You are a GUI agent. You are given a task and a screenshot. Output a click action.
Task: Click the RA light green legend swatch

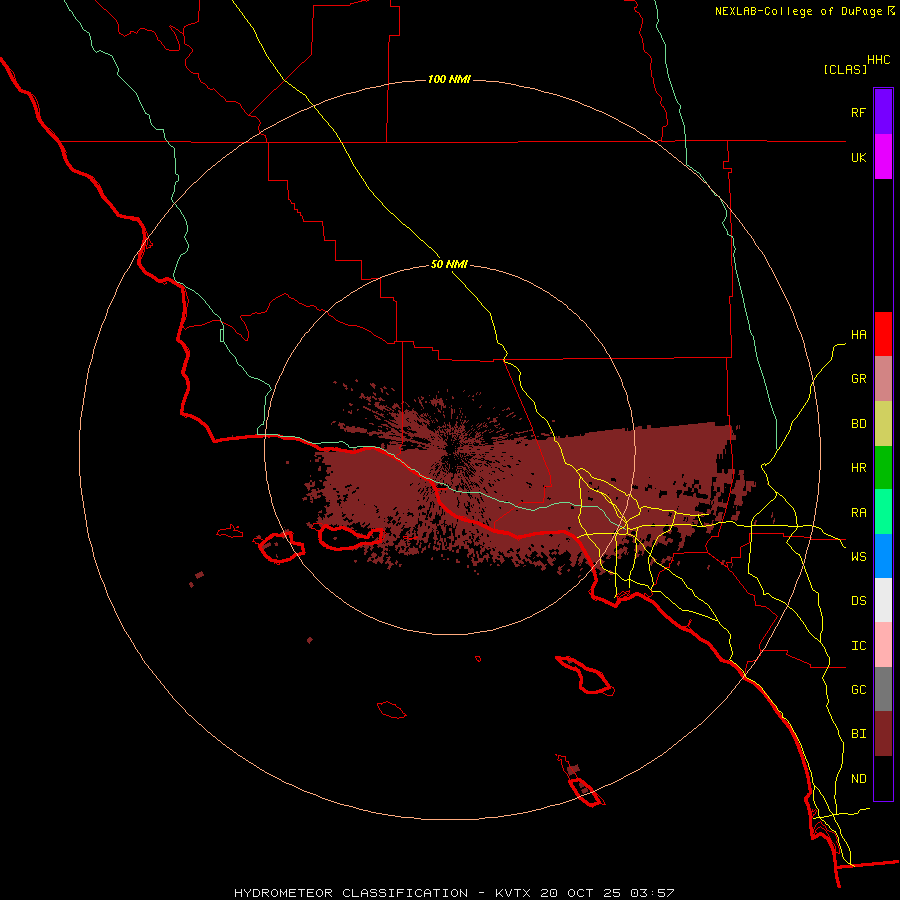(x=883, y=512)
